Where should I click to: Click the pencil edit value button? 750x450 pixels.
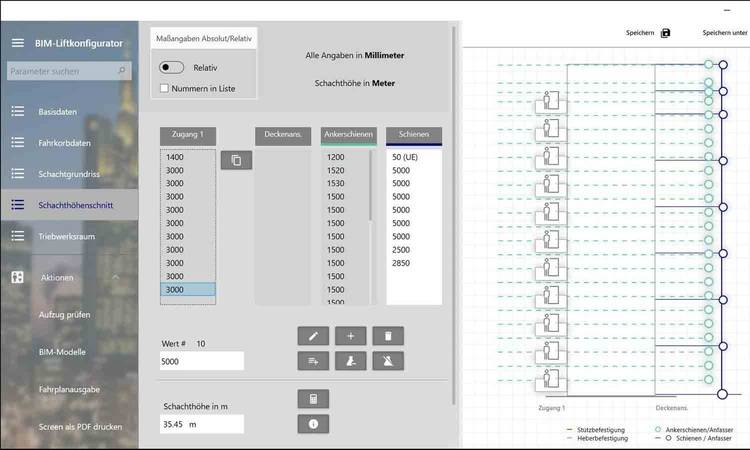[x=313, y=336]
